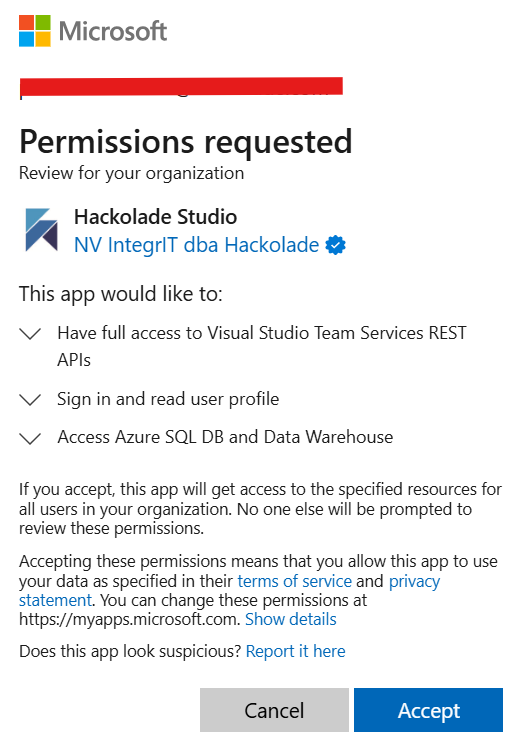Click the blue verified publisher badge
Image resolution: width=530 pixels, height=743 pixels.
tap(336, 245)
